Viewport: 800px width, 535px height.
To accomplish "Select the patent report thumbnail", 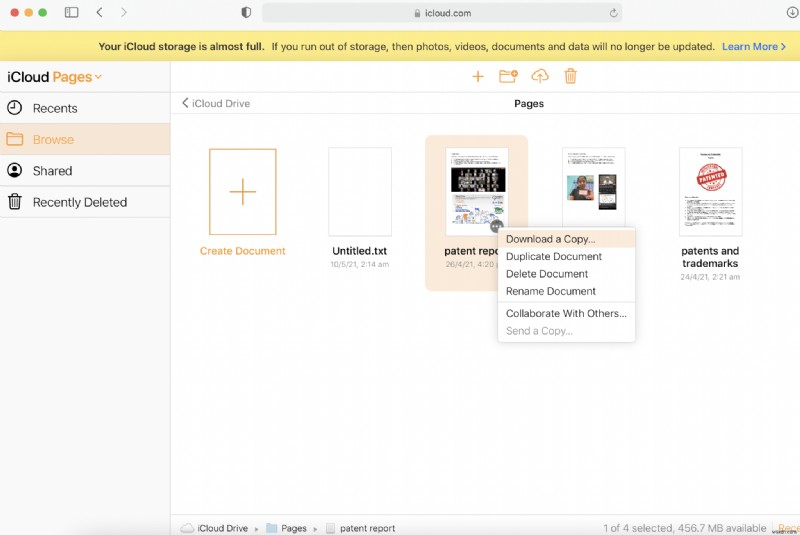I will (x=477, y=192).
